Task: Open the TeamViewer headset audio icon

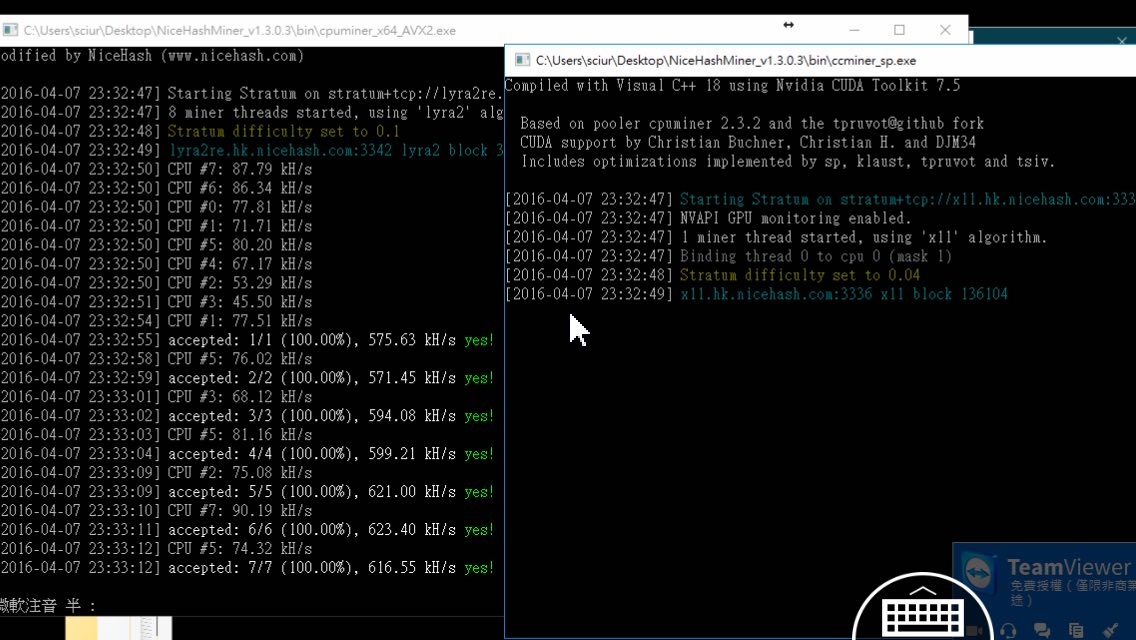Action: pyautogui.click(x=1008, y=631)
